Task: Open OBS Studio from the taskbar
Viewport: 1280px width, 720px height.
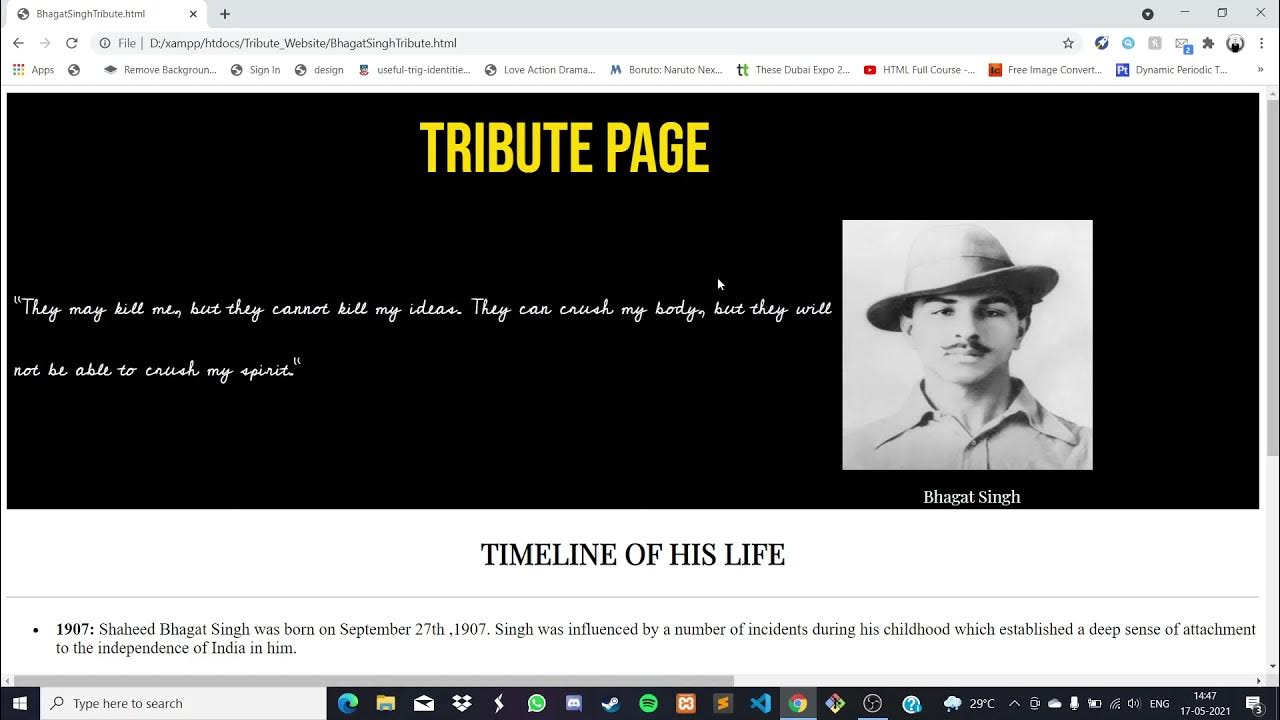Action: (x=872, y=703)
